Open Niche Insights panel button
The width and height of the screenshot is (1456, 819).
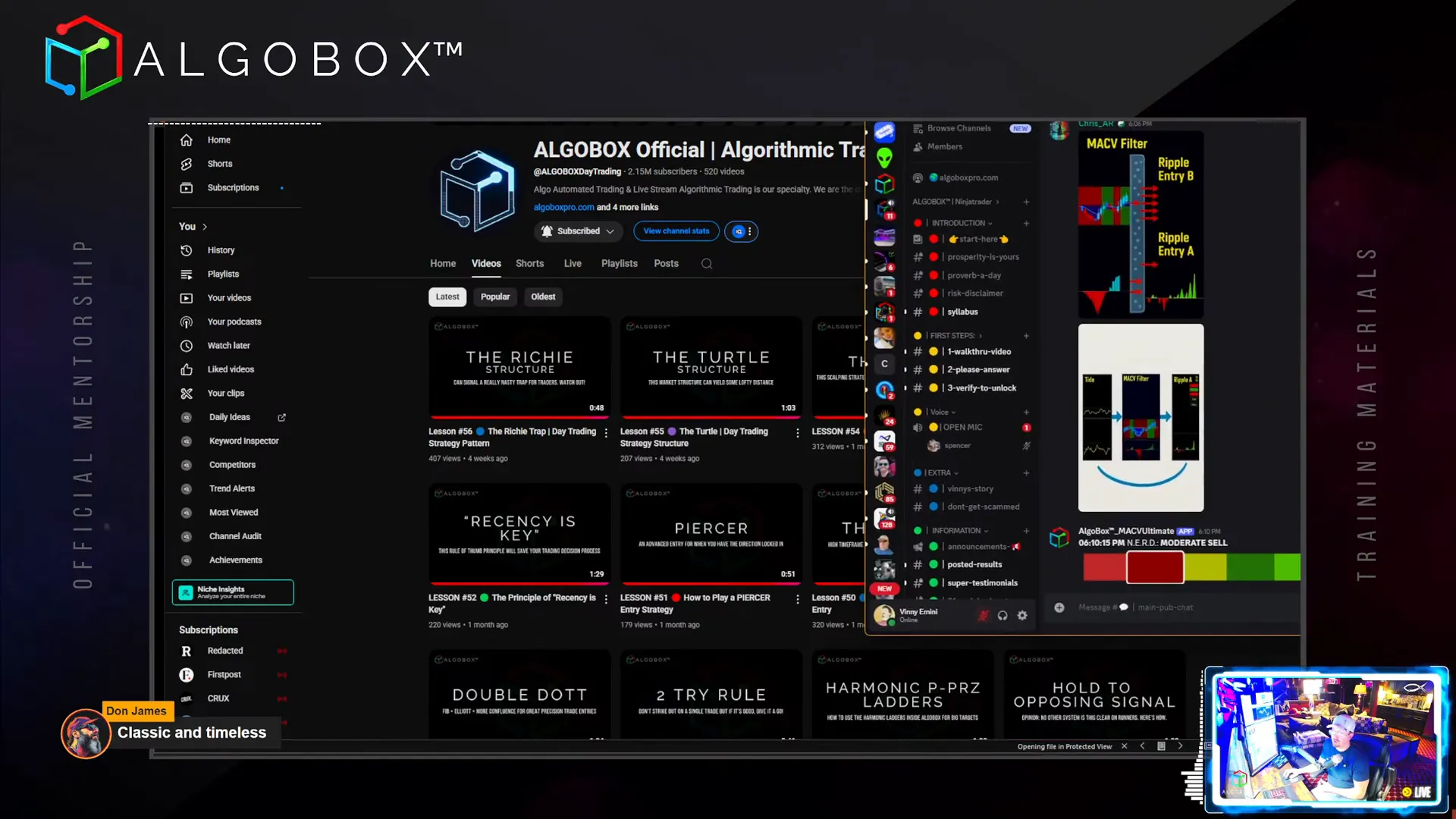[233, 593]
